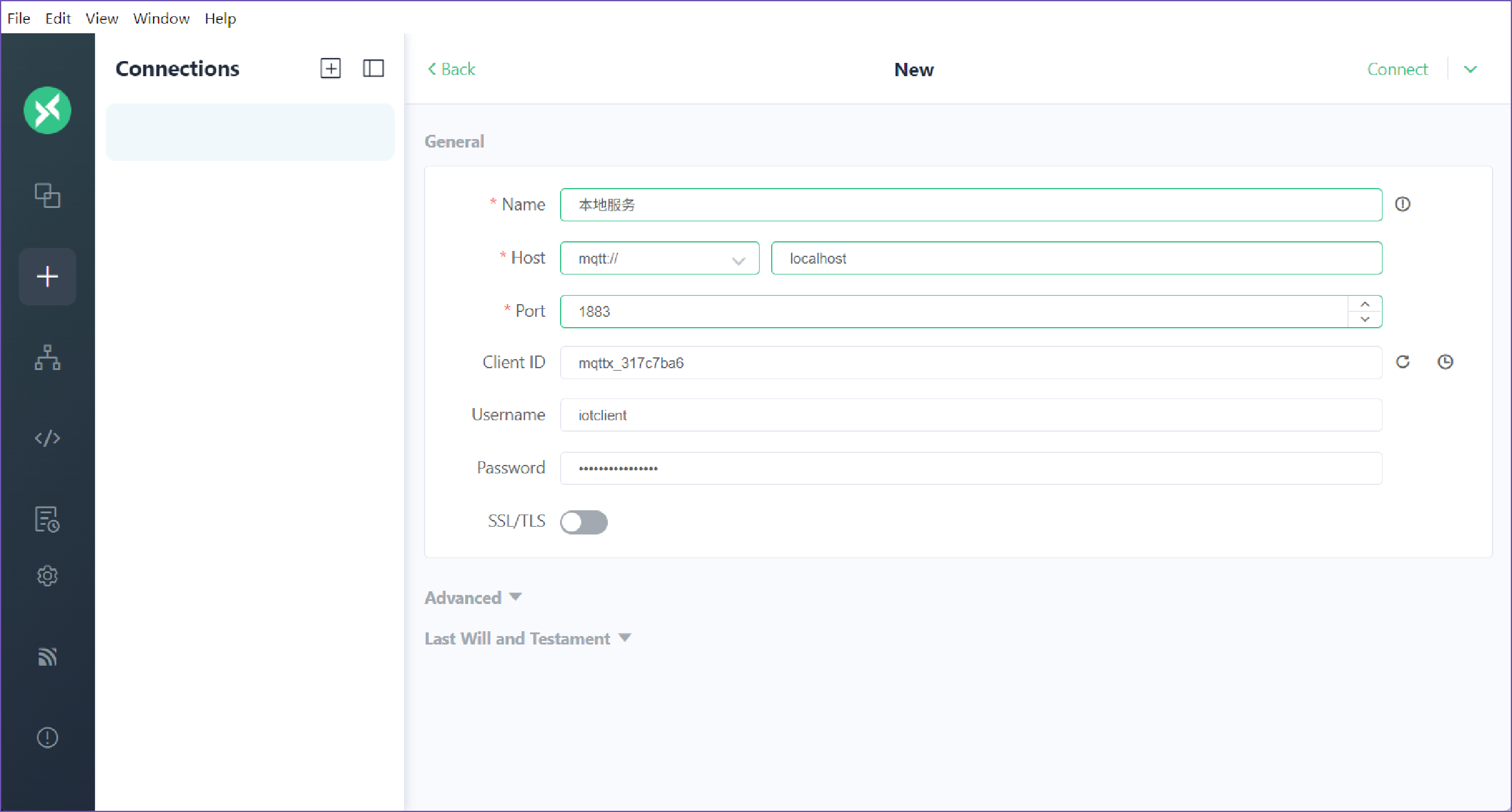Viewport: 1512px width, 812px height.
Task: Open the Window menu
Action: (161, 18)
